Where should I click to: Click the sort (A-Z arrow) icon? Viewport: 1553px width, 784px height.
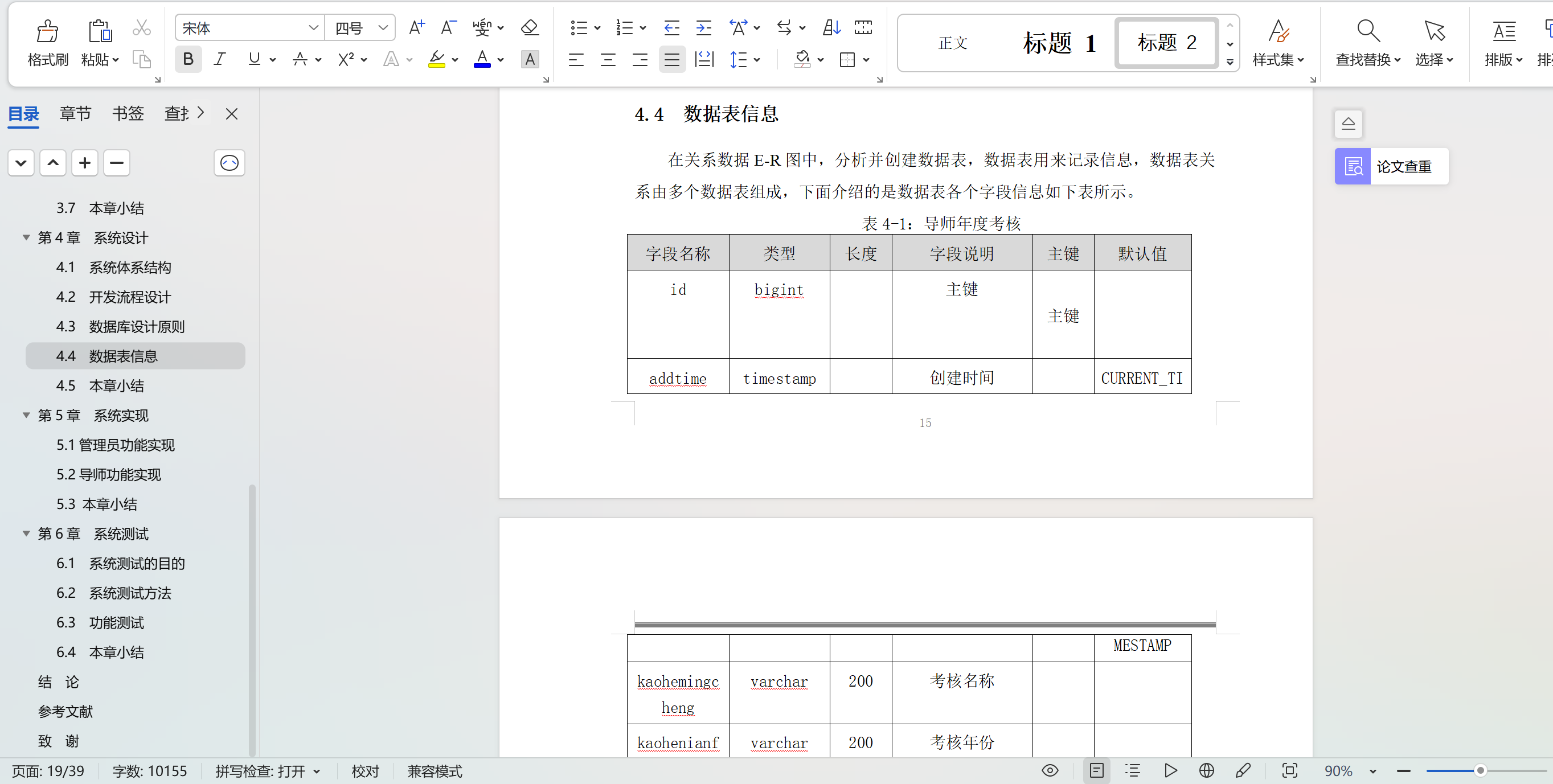831,28
